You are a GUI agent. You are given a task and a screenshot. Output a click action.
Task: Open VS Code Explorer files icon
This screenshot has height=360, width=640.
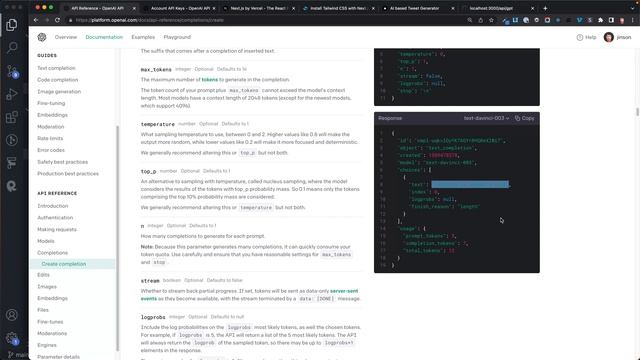click(x=12, y=25)
